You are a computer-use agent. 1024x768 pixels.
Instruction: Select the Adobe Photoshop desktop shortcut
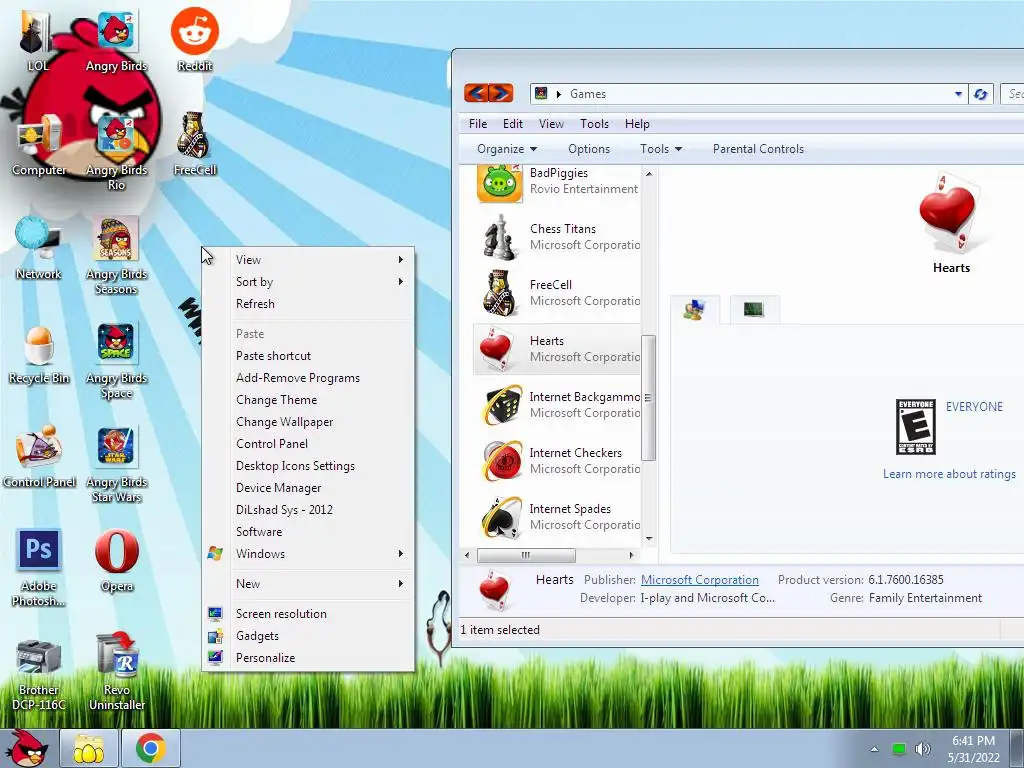coord(39,568)
